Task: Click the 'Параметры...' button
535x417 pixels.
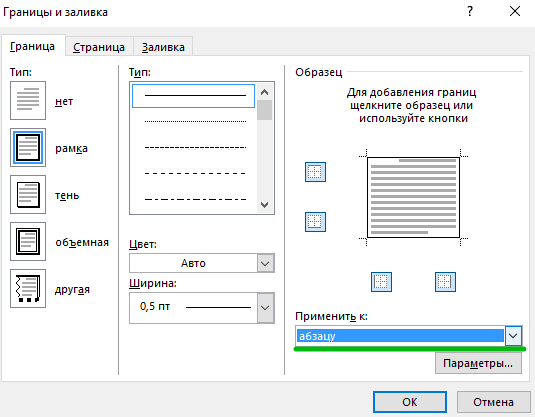Action: click(478, 363)
